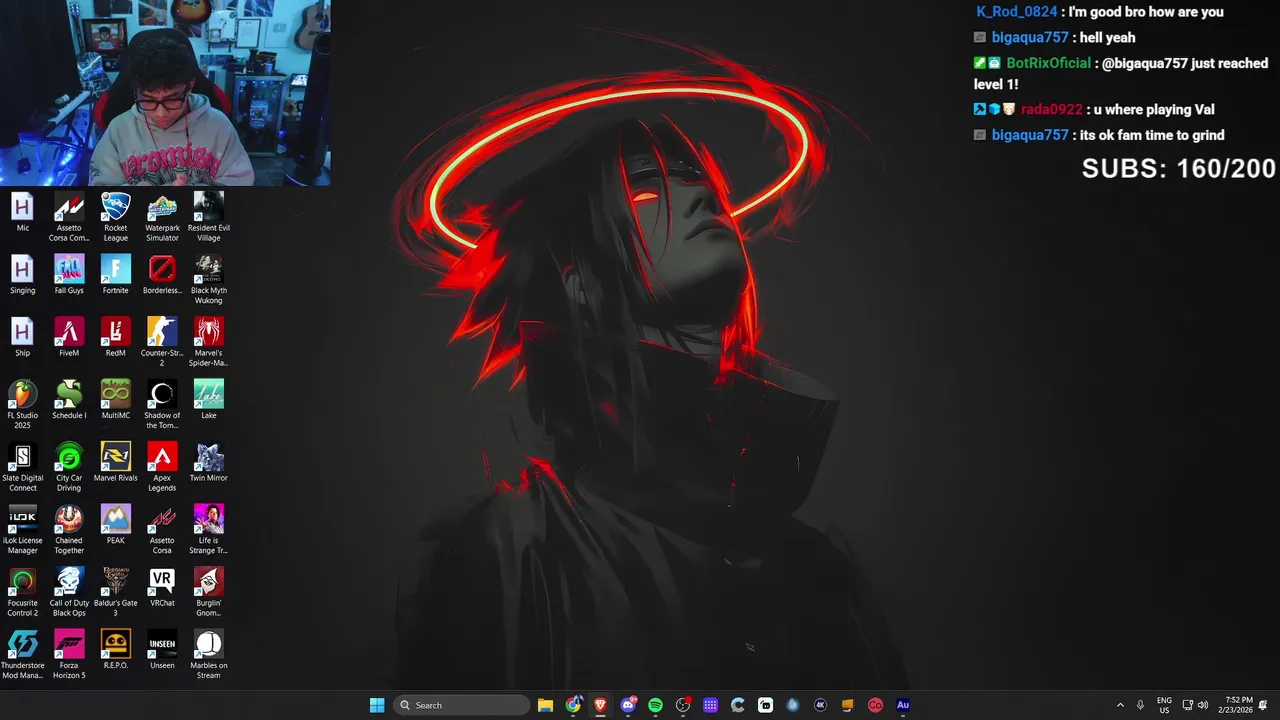Select the Singing shortcut icon
This screenshot has width=1280, height=720.
point(22,275)
